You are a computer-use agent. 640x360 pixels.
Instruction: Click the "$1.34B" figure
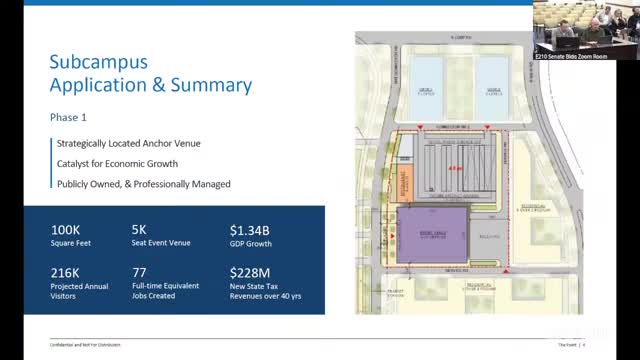[x=249, y=231]
